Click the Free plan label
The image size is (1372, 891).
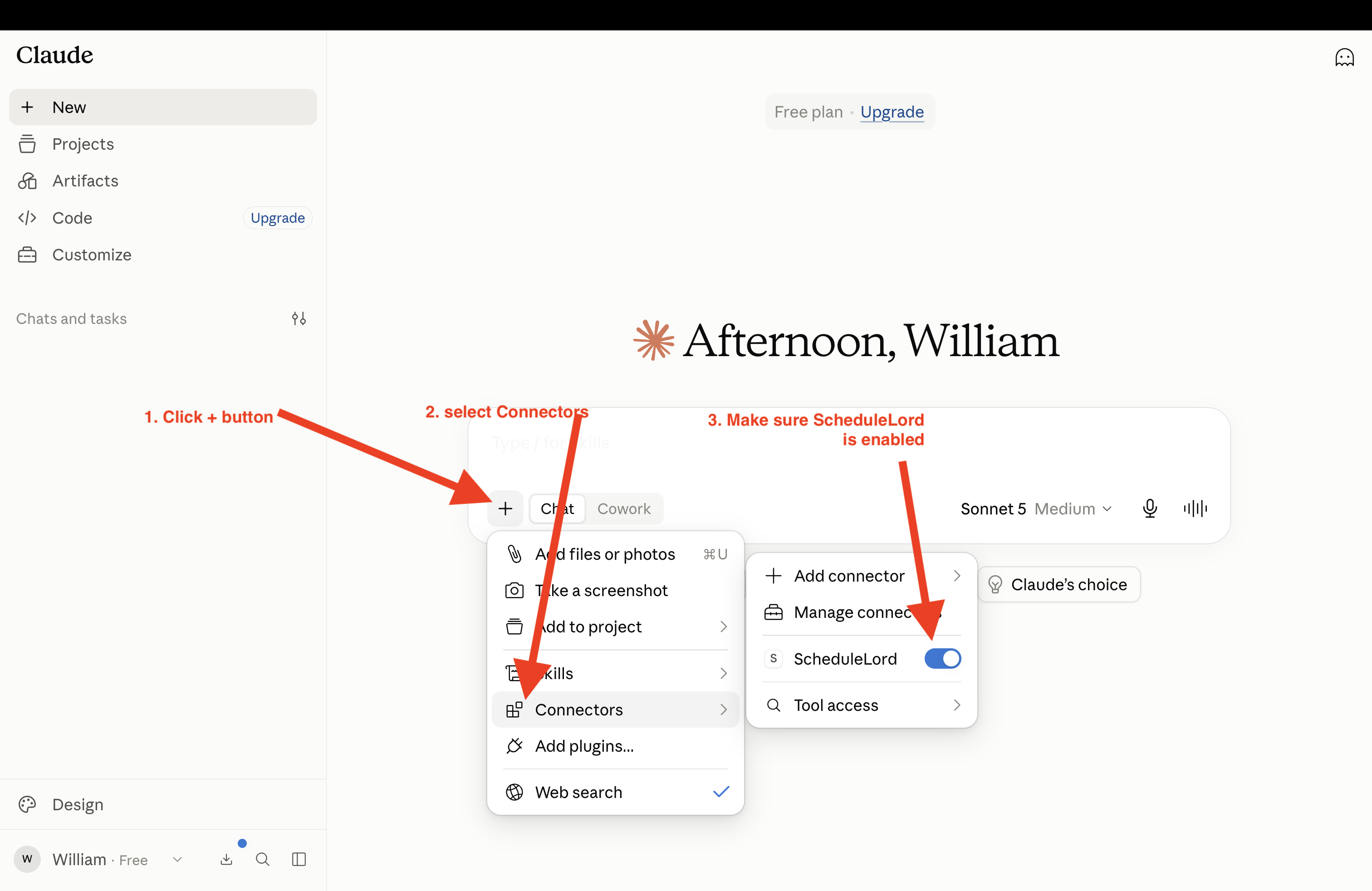coord(808,112)
